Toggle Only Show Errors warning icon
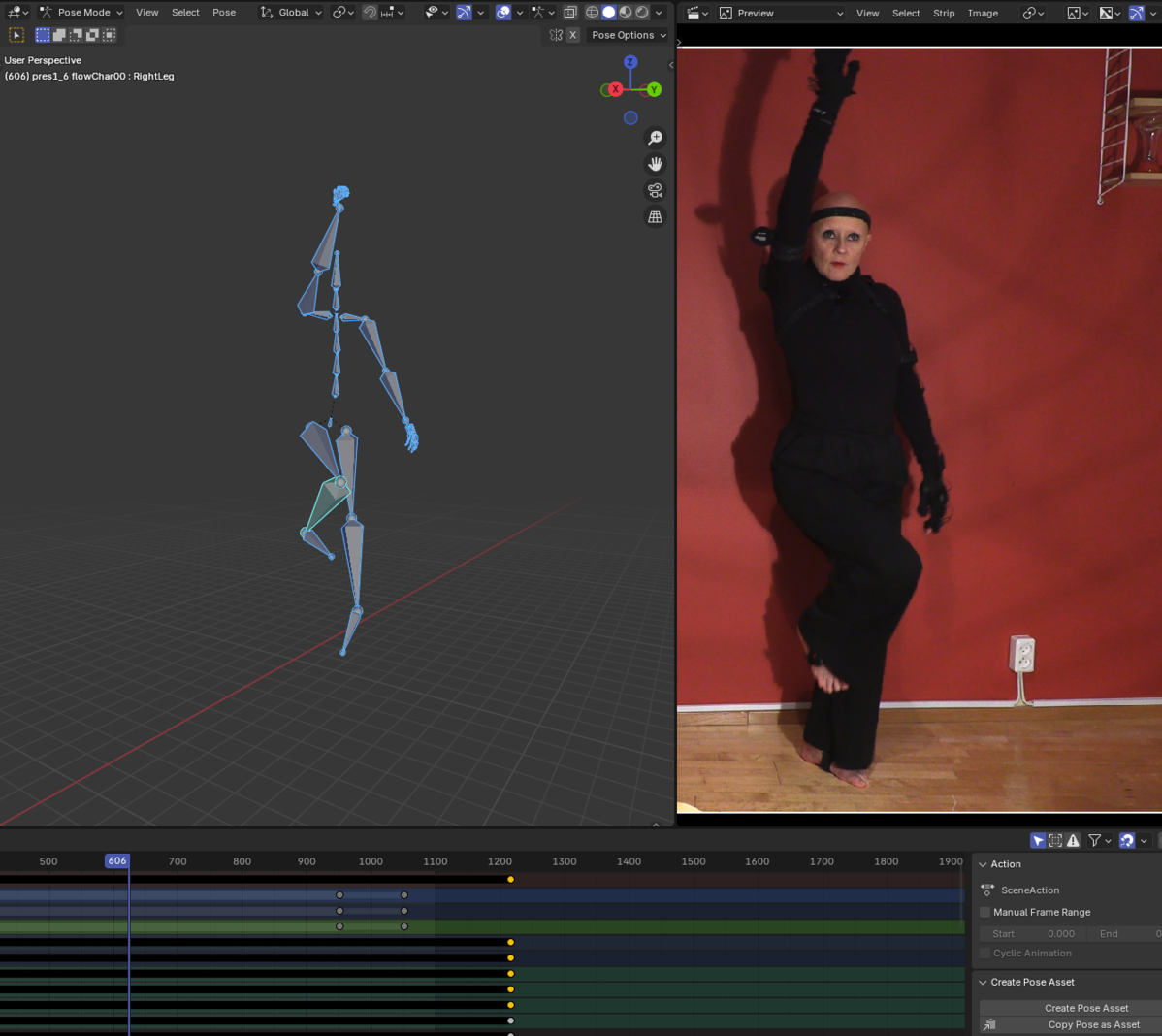1162x1036 pixels. [1073, 841]
